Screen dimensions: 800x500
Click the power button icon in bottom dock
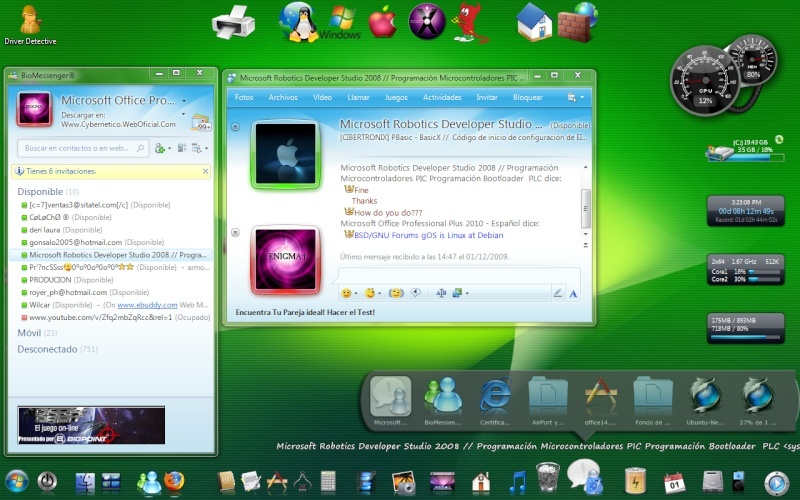coord(47,481)
